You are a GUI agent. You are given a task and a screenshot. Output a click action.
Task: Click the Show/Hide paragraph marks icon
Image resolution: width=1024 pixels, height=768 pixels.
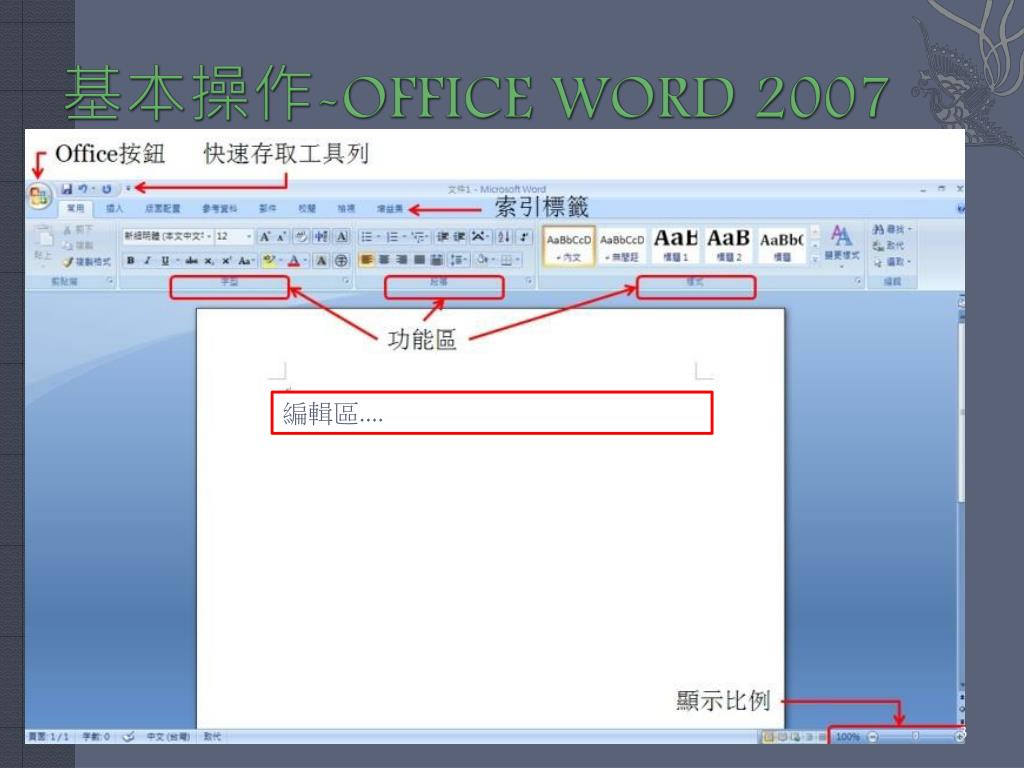pyautogui.click(x=524, y=236)
